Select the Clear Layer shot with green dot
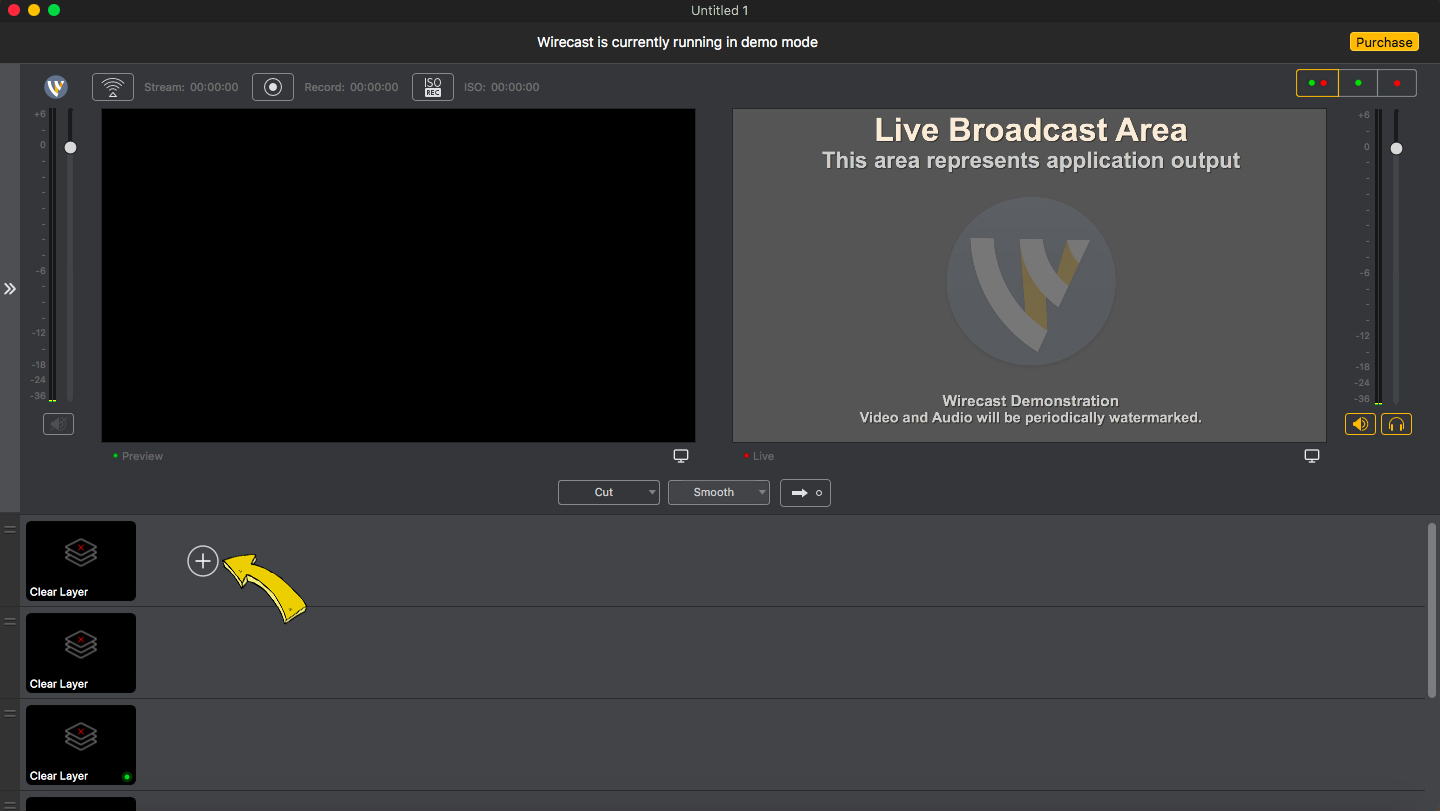This screenshot has height=811, width=1440. click(x=81, y=745)
